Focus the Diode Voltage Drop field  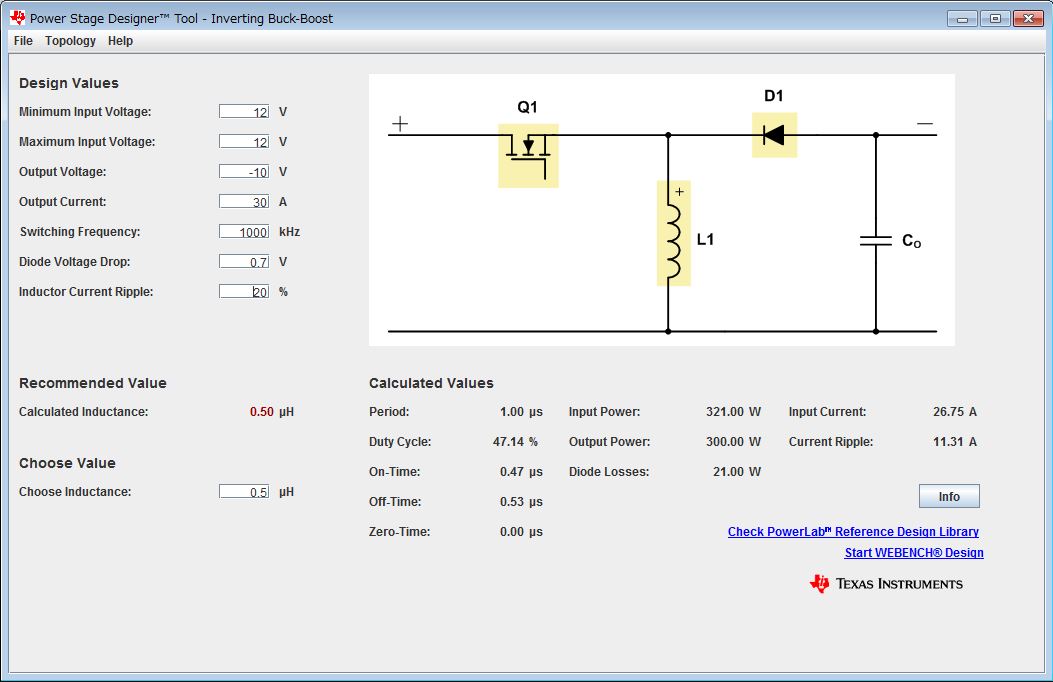[244, 261]
